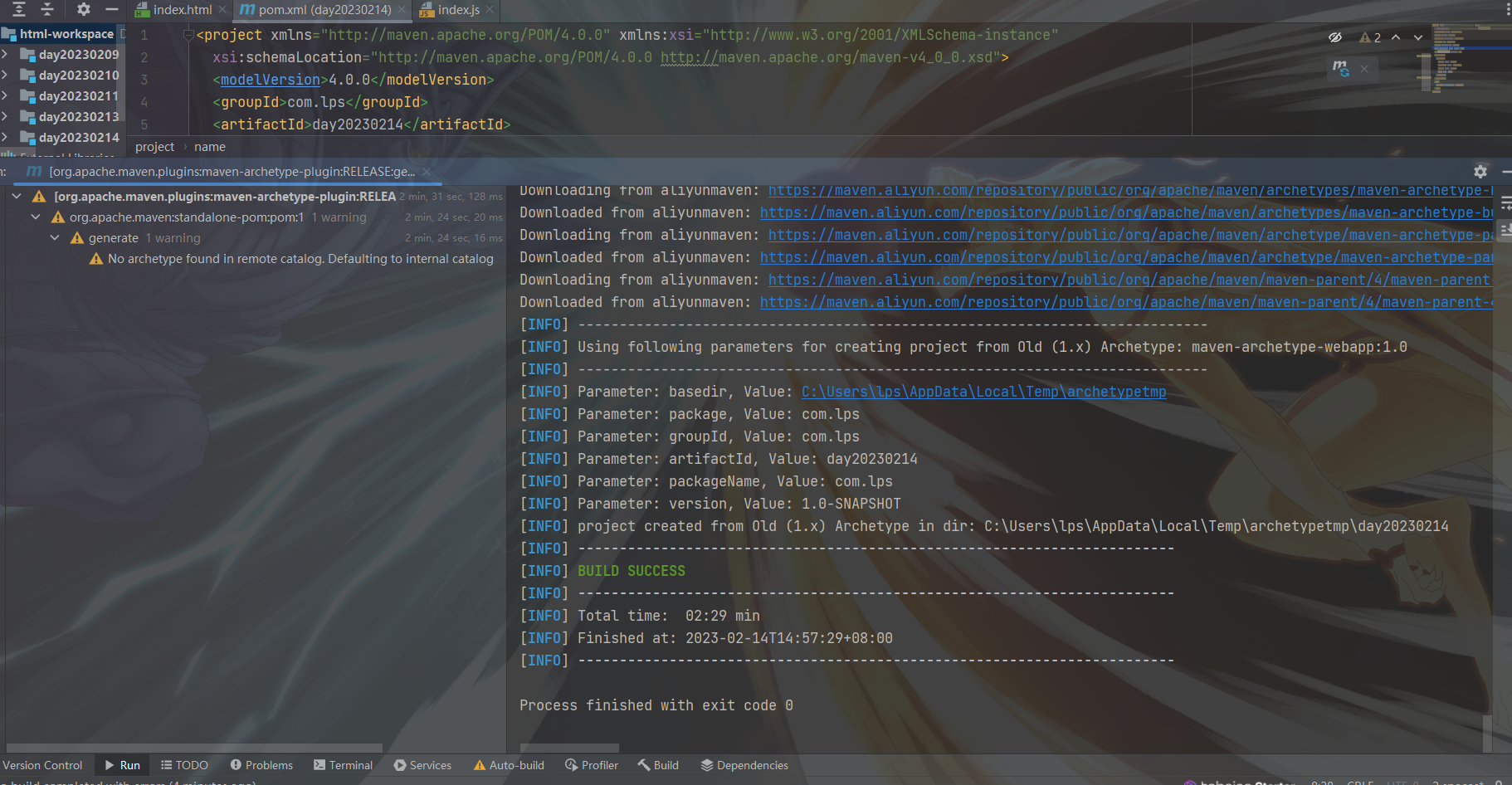1512x785 pixels.
Task: Dismiss the Maven reload floating toolbar
Action: (1364, 69)
